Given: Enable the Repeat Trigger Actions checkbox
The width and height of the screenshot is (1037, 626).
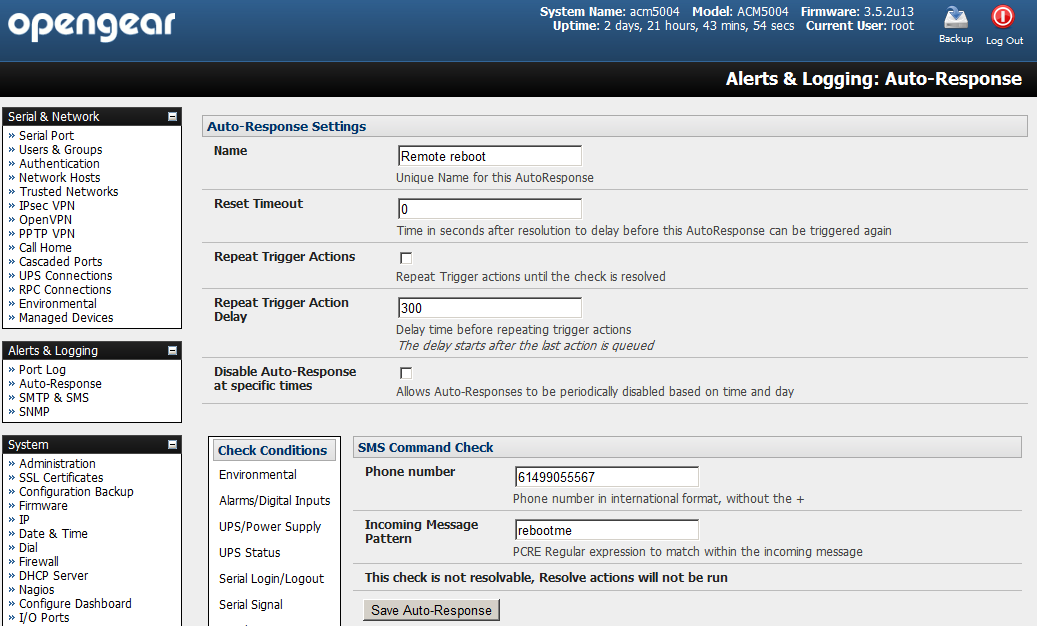Looking at the screenshot, I should tap(406, 258).
